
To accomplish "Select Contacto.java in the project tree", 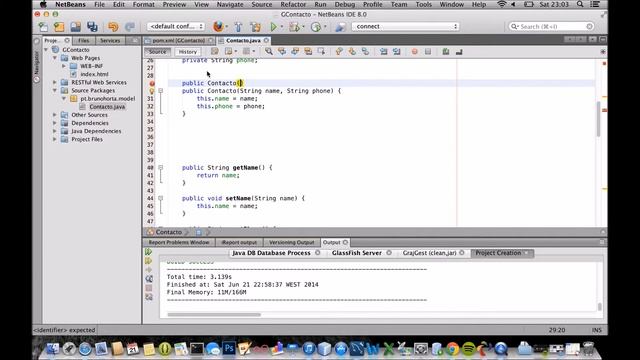I will pos(107,107).
